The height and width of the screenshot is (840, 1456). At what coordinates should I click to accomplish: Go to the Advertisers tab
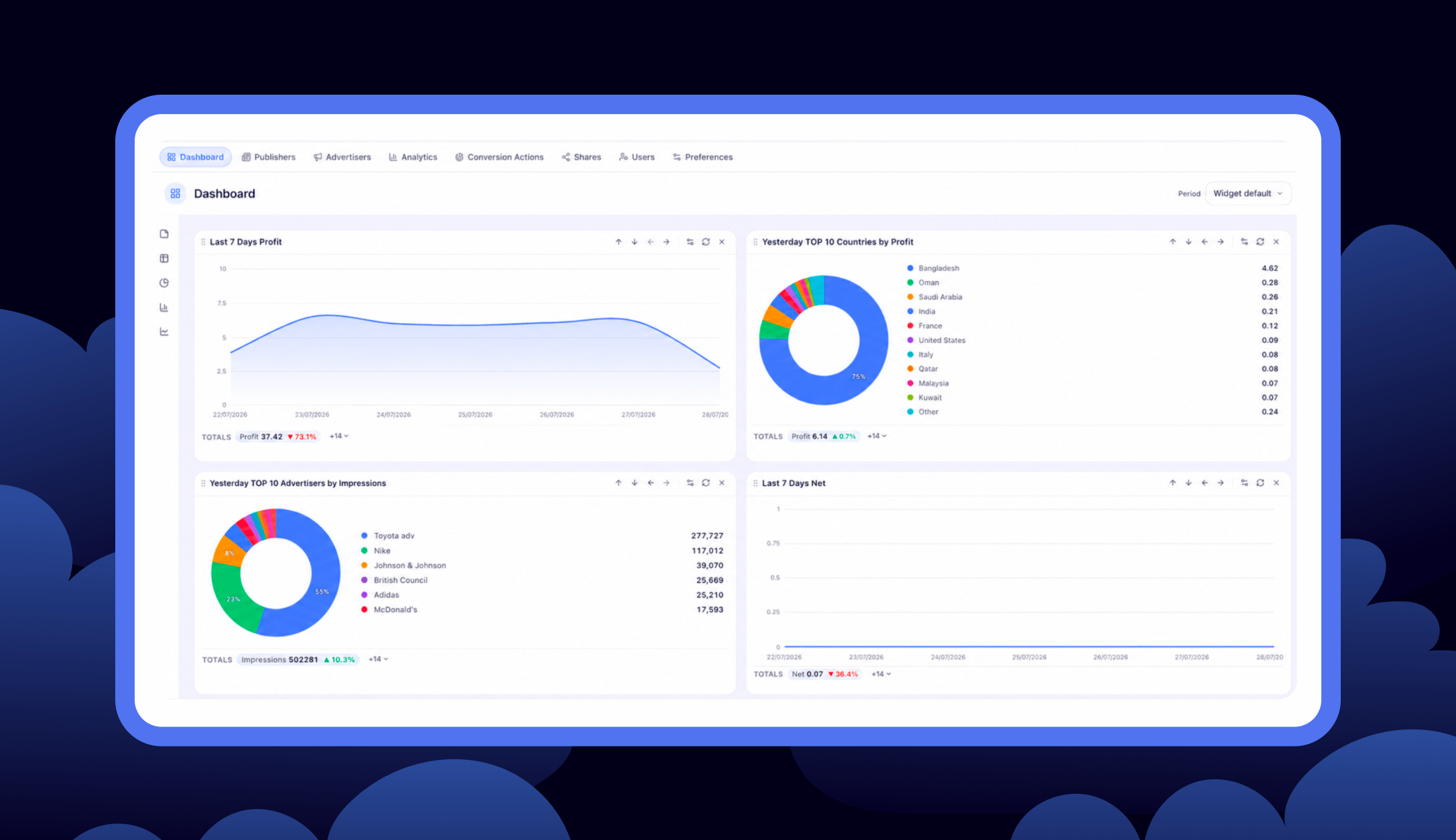(342, 157)
